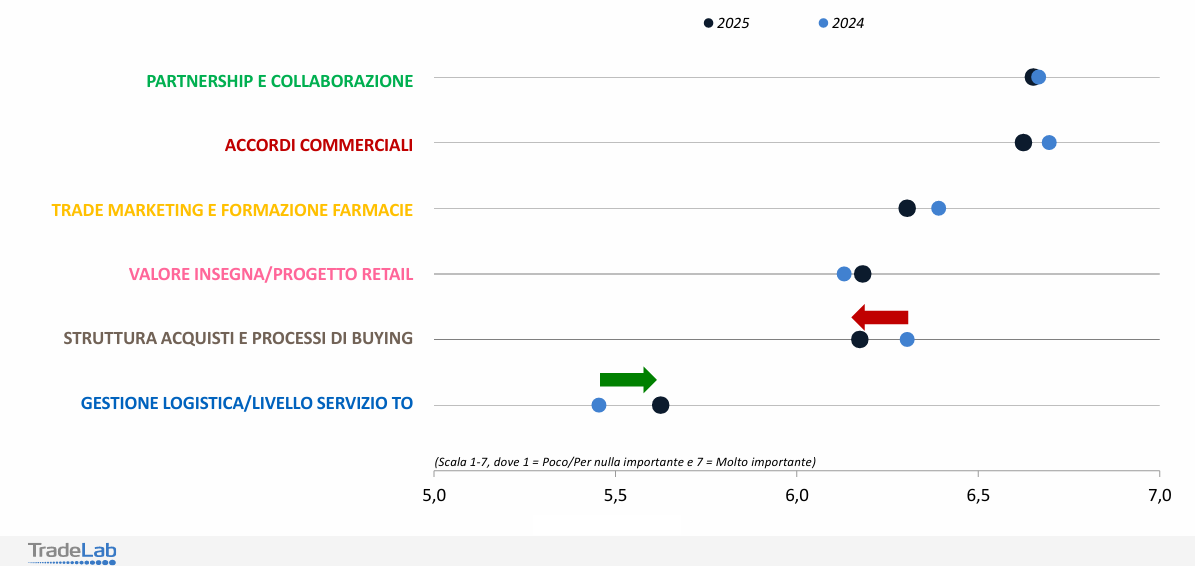Click the 2025 legend marker dot

point(709,23)
